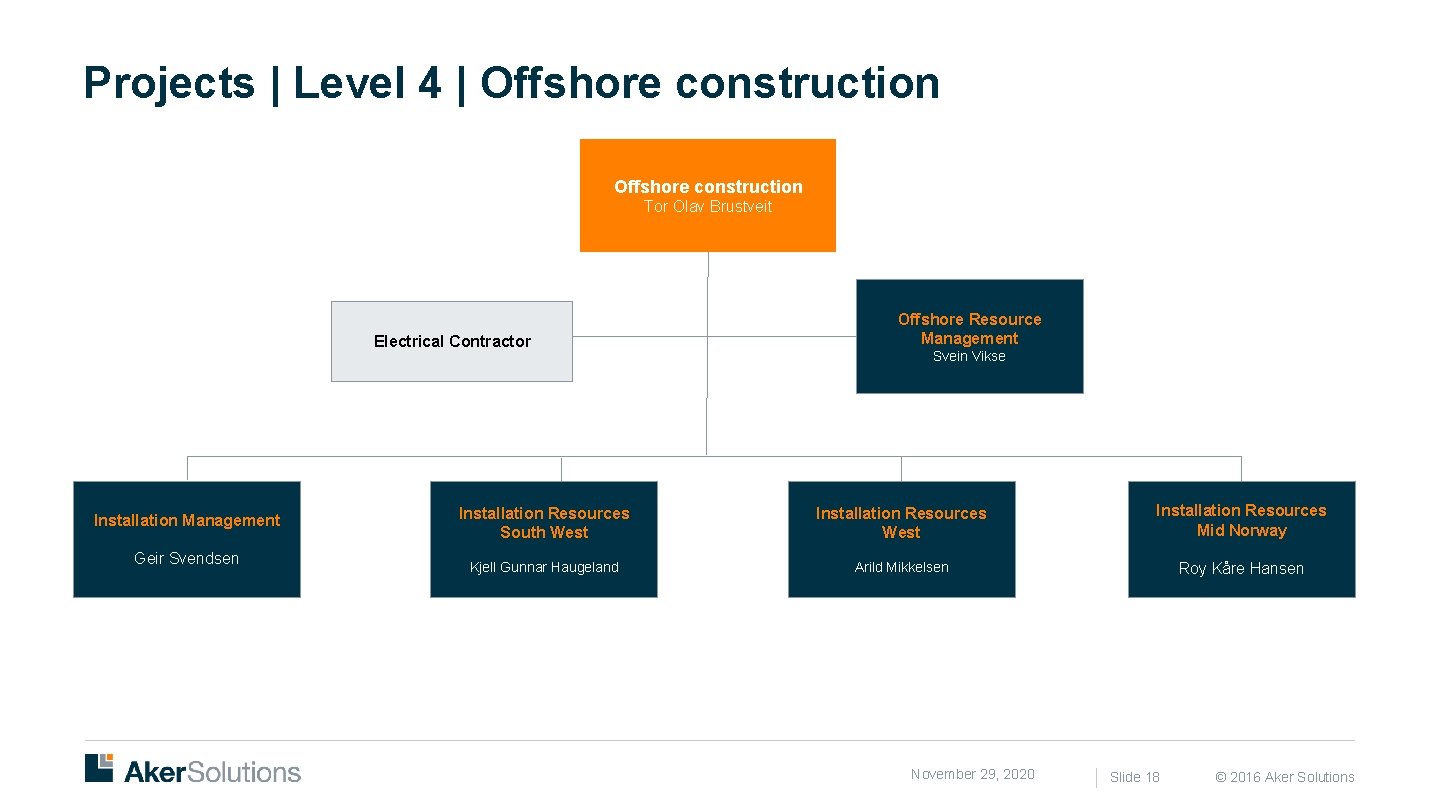The image size is (1440, 810).
Task: Click Kjell Gunnar Haugeland's name
Action: (543, 566)
